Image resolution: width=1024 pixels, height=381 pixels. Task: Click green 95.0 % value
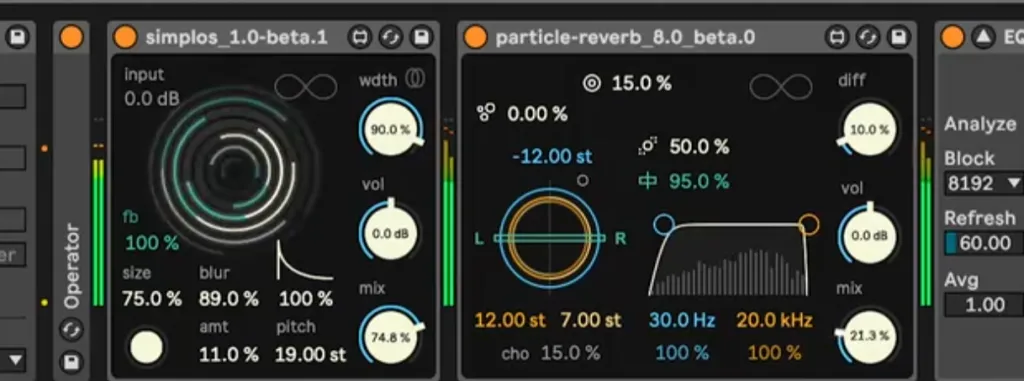click(x=699, y=181)
